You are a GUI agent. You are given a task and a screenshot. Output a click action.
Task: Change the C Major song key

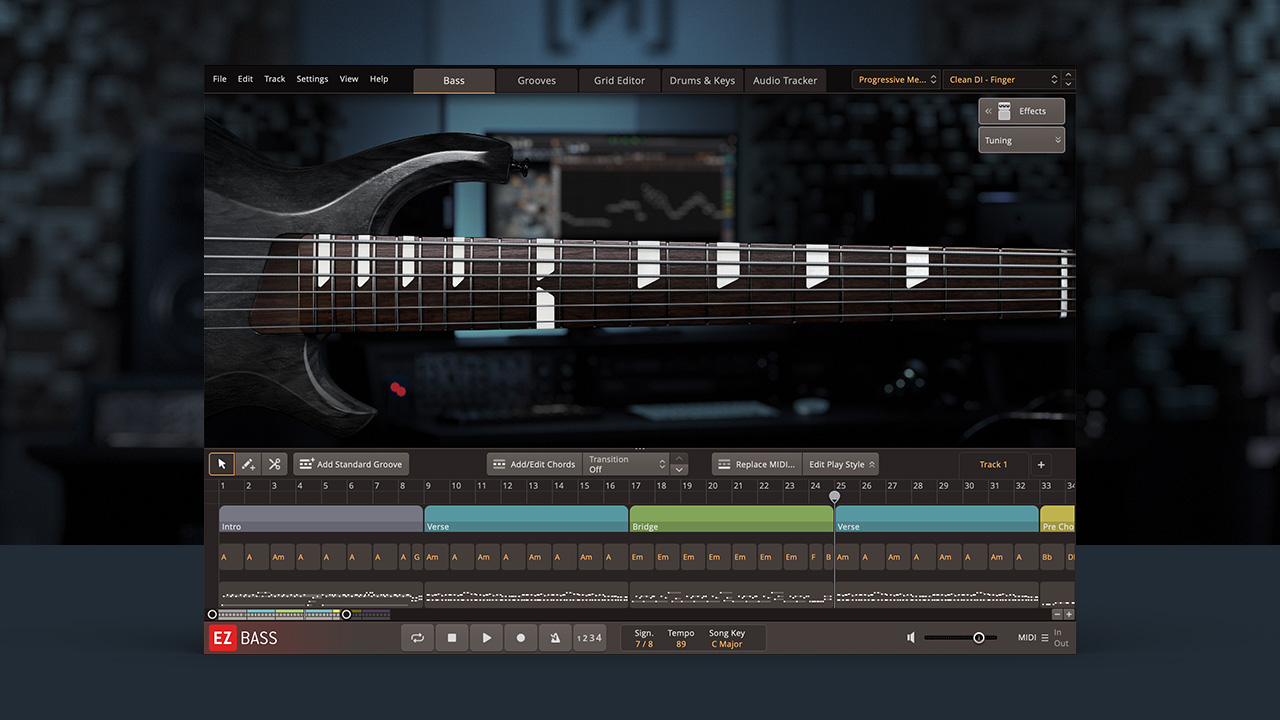coord(727,644)
